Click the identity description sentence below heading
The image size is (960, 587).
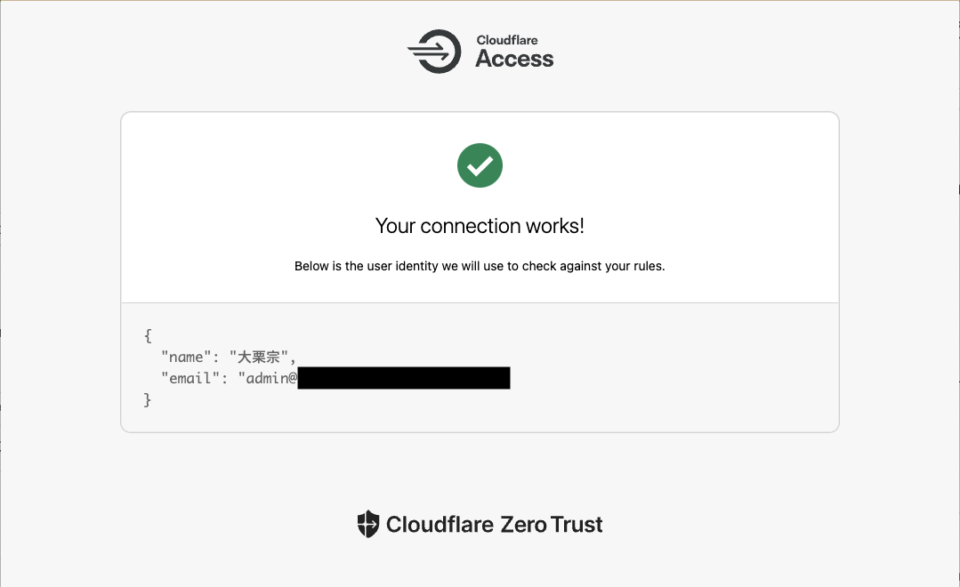pyautogui.click(x=480, y=266)
